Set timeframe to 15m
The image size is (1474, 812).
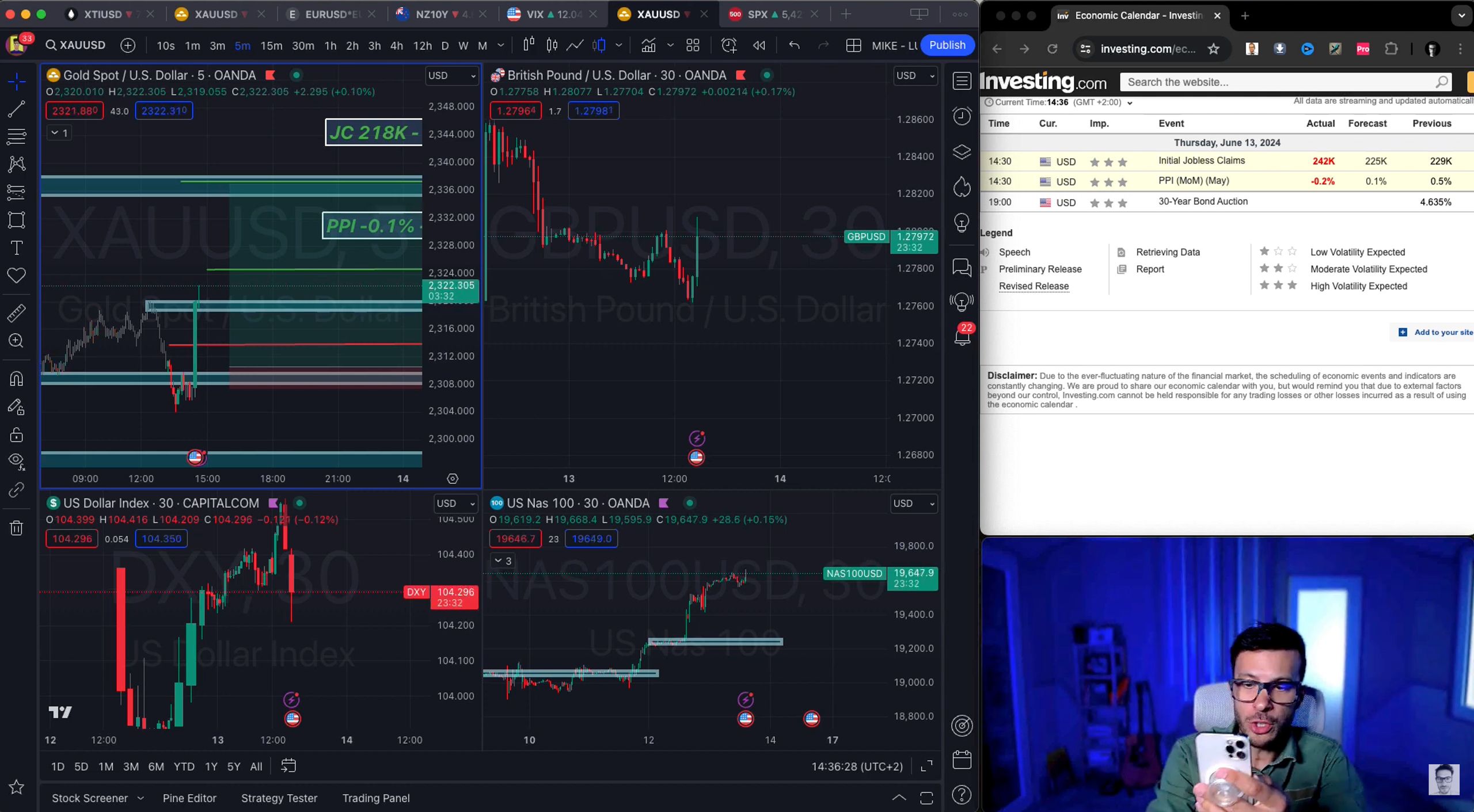pyautogui.click(x=271, y=45)
